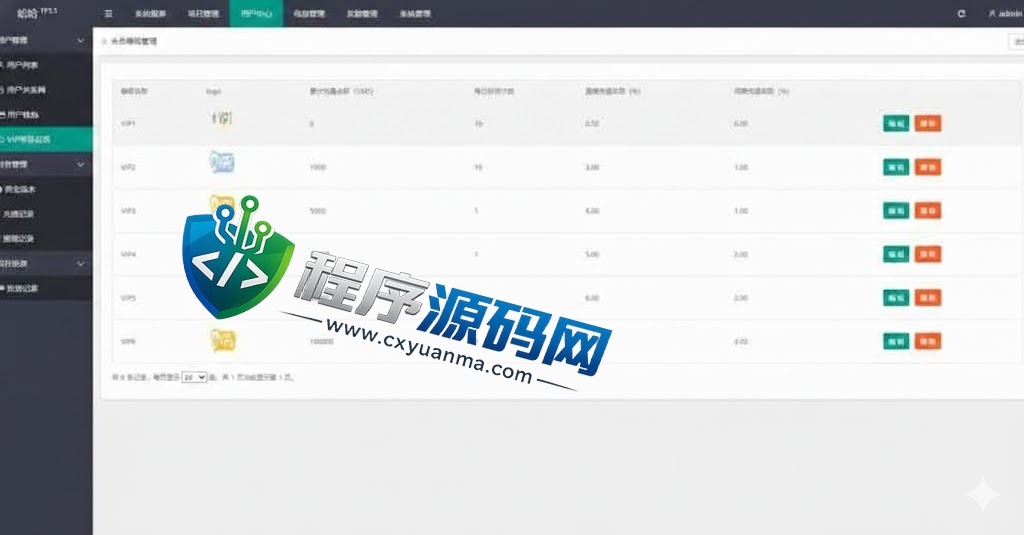Open the 系统报表 top menu tab
1024x535 pixels.
tap(150, 13)
